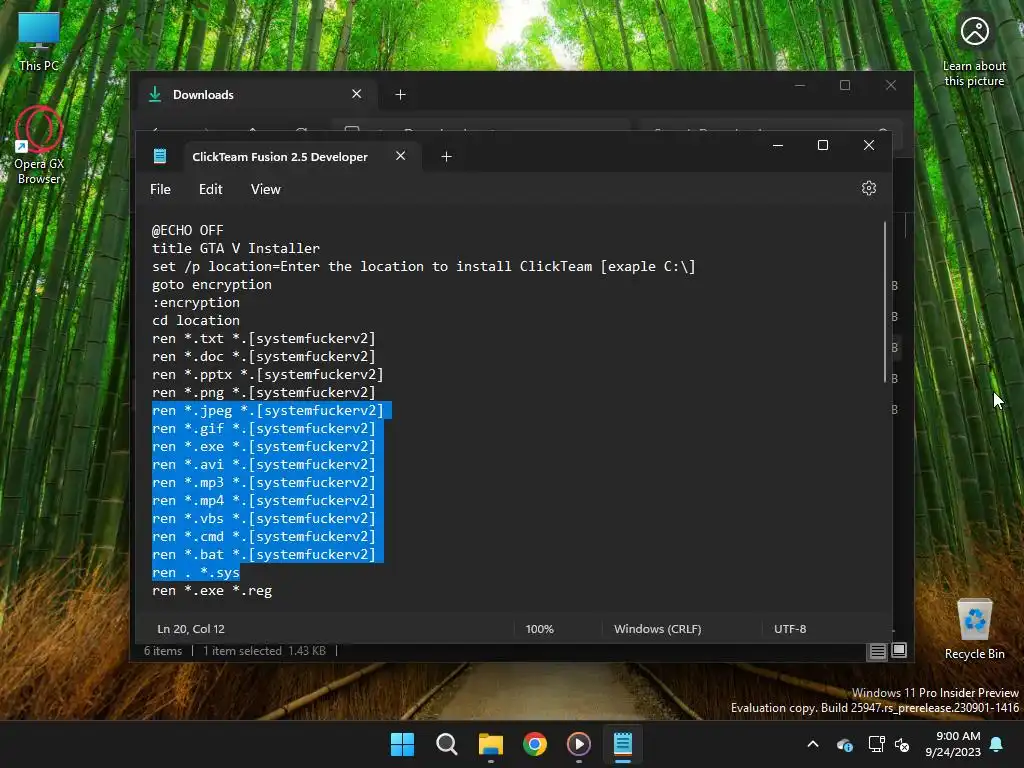The height and width of the screenshot is (768, 1024).
Task: Open notifications bell icon
Action: click(x=997, y=744)
